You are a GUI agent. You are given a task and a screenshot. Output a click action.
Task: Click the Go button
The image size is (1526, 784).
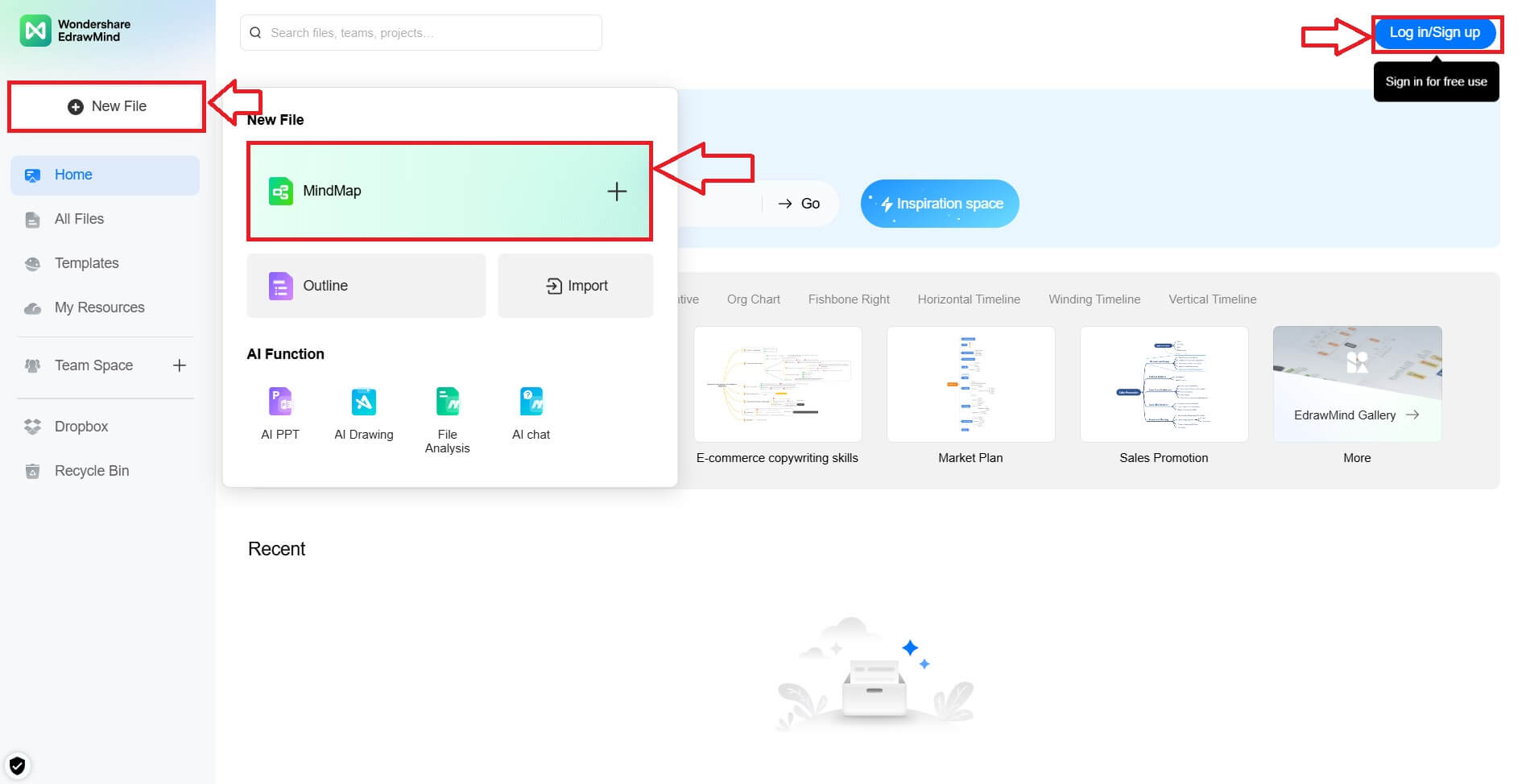click(799, 204)
